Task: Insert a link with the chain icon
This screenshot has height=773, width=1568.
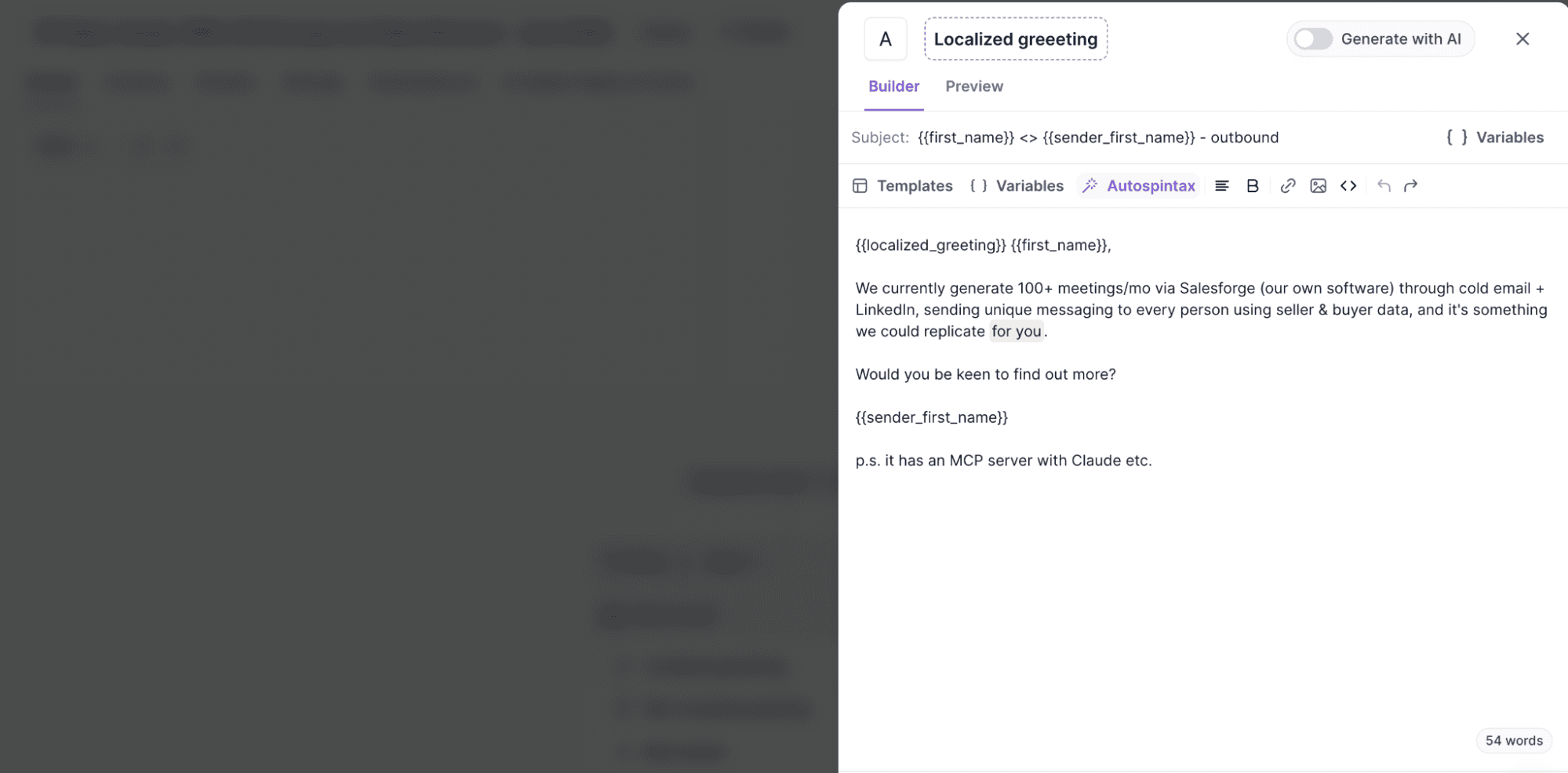Action: [1287, 186]
